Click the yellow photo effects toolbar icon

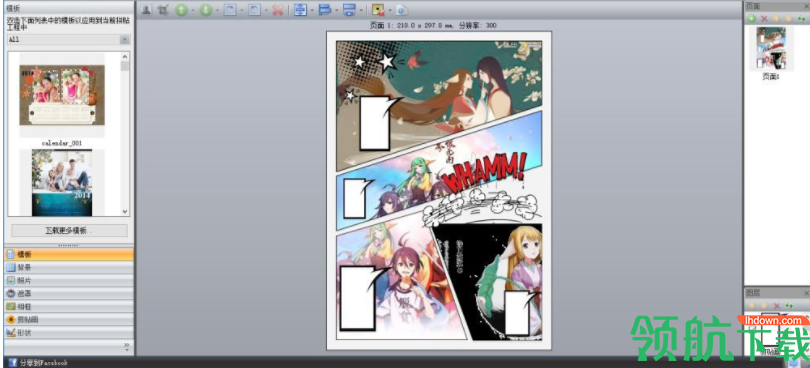click(378, 10)
